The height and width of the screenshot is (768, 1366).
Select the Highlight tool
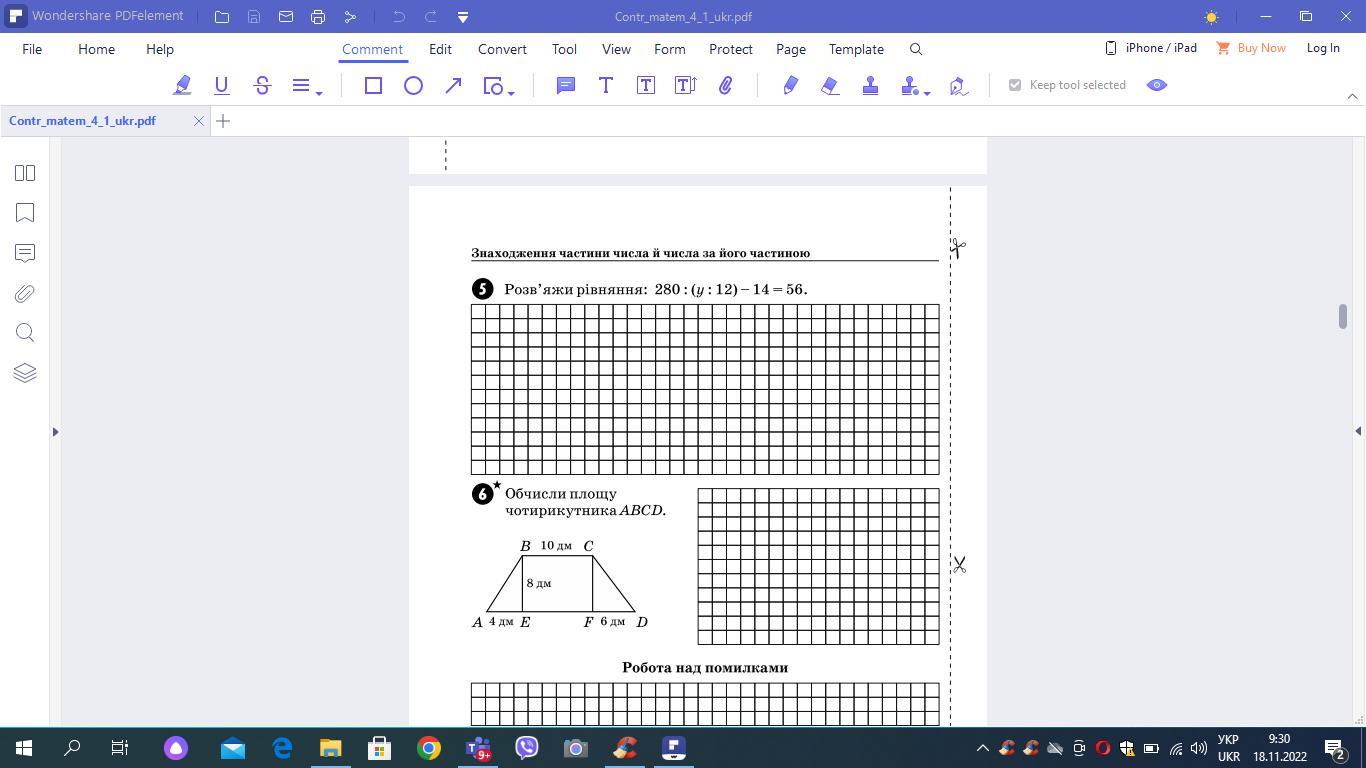pyautogui.click(x=182, y=86)
